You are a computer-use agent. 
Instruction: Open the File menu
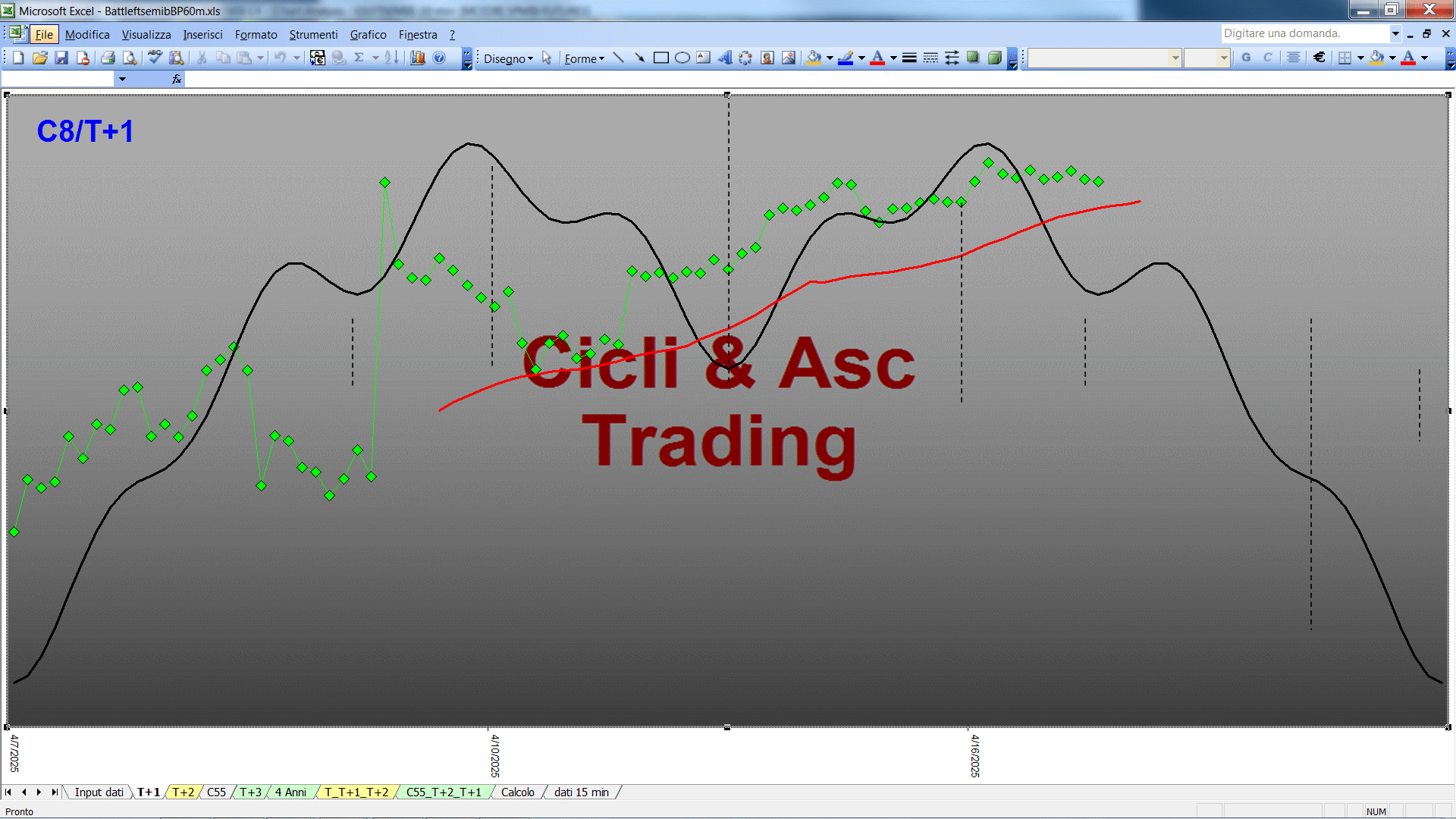pos(44,34)
